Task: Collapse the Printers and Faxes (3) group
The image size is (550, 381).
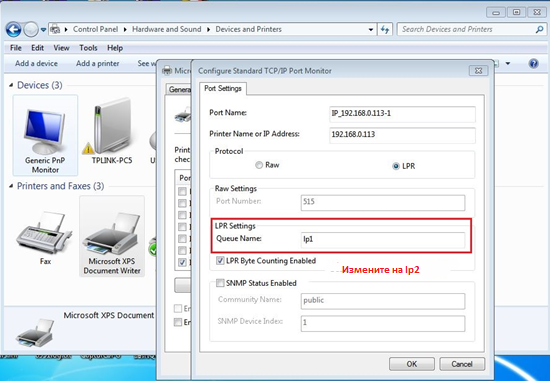Action: (11, 186)
